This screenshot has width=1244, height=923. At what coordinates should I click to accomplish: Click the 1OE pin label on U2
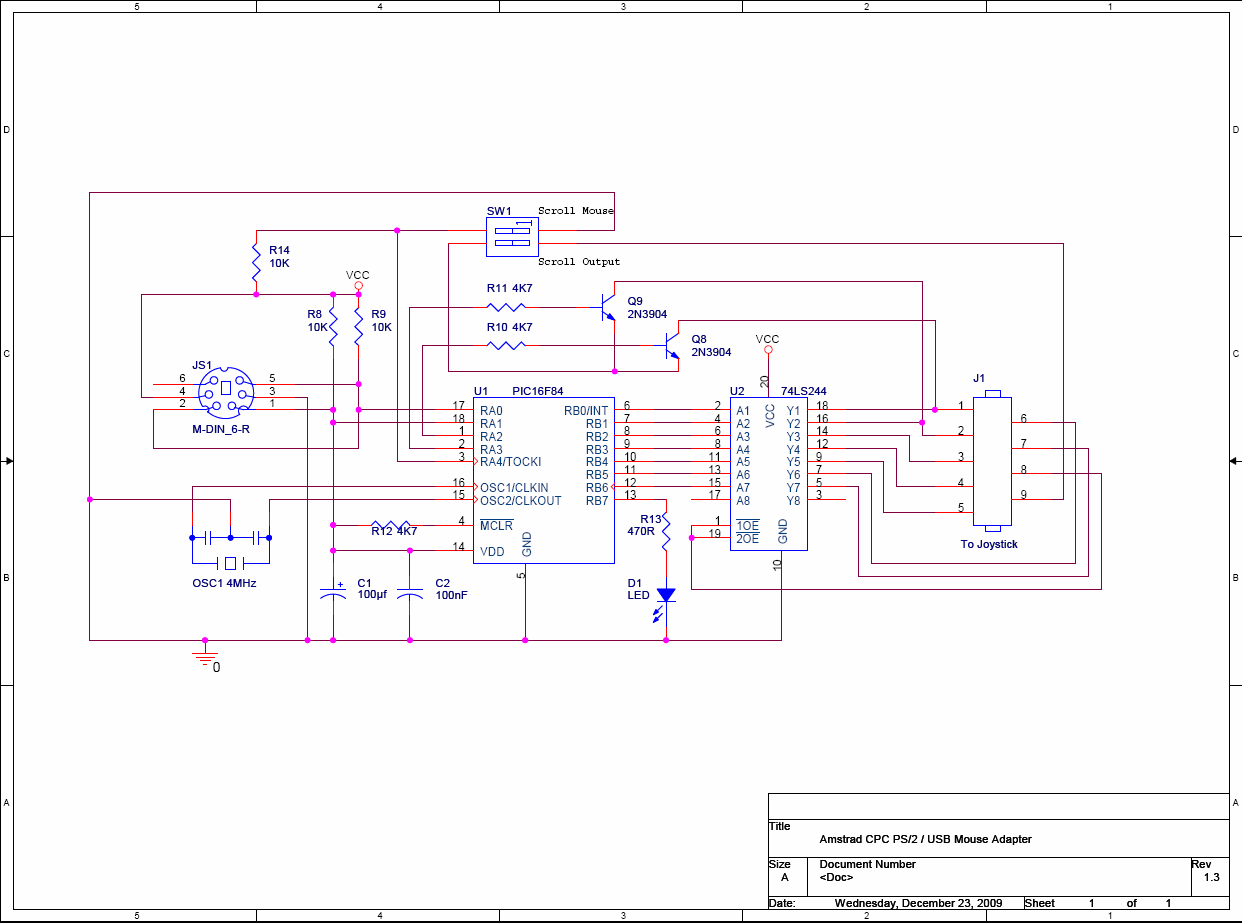[748, 525]
